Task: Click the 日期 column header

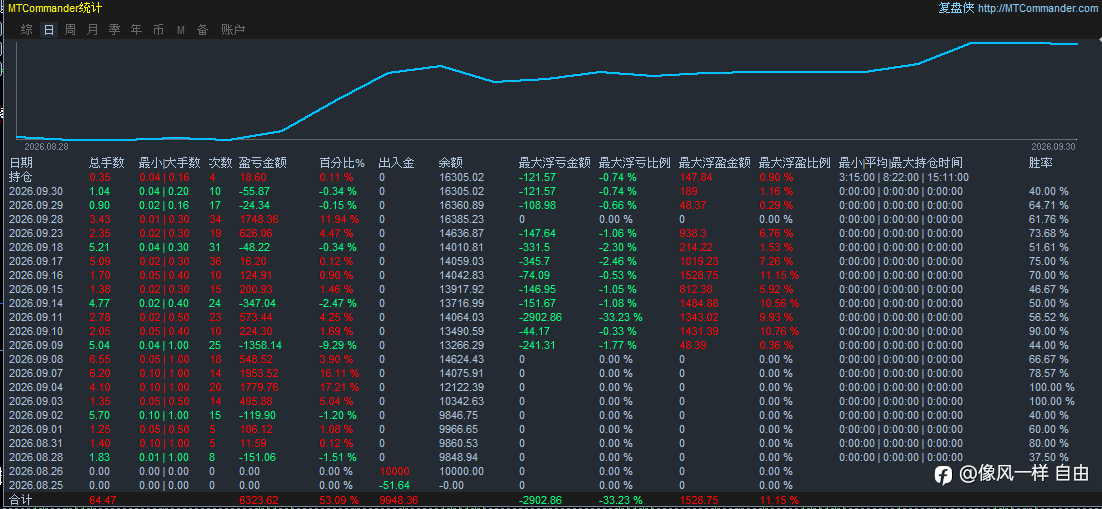Action: (20, 162)
